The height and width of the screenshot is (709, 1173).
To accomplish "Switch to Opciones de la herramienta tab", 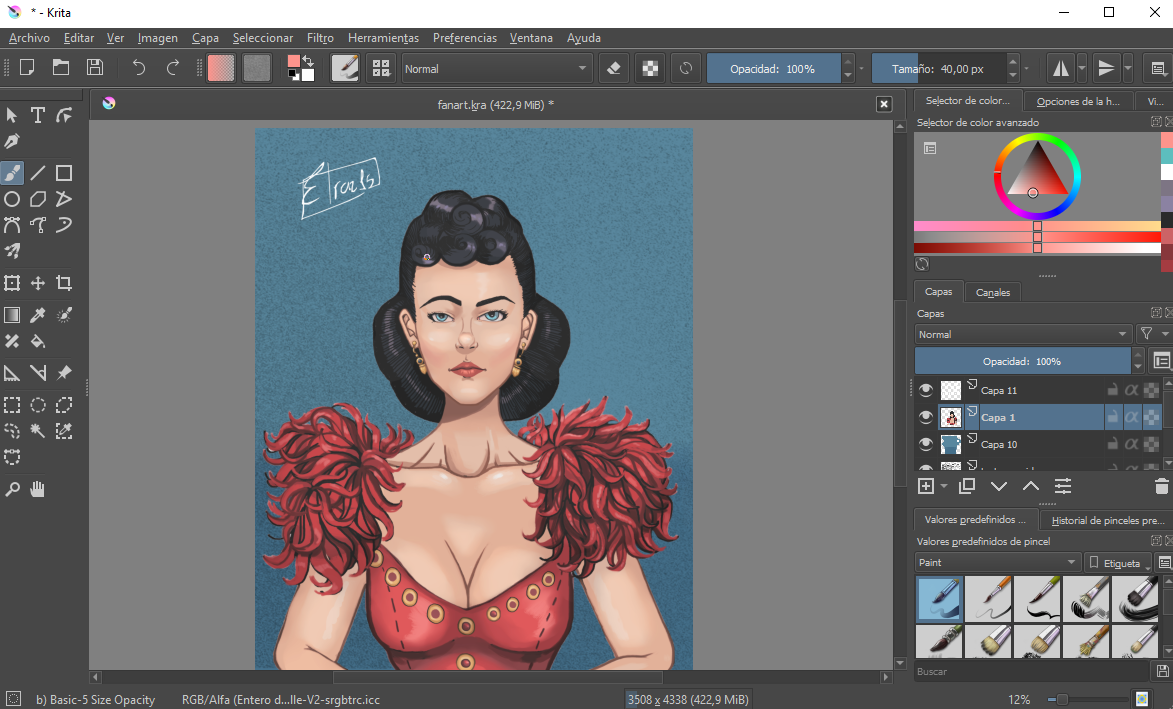I will point(1077,101).
